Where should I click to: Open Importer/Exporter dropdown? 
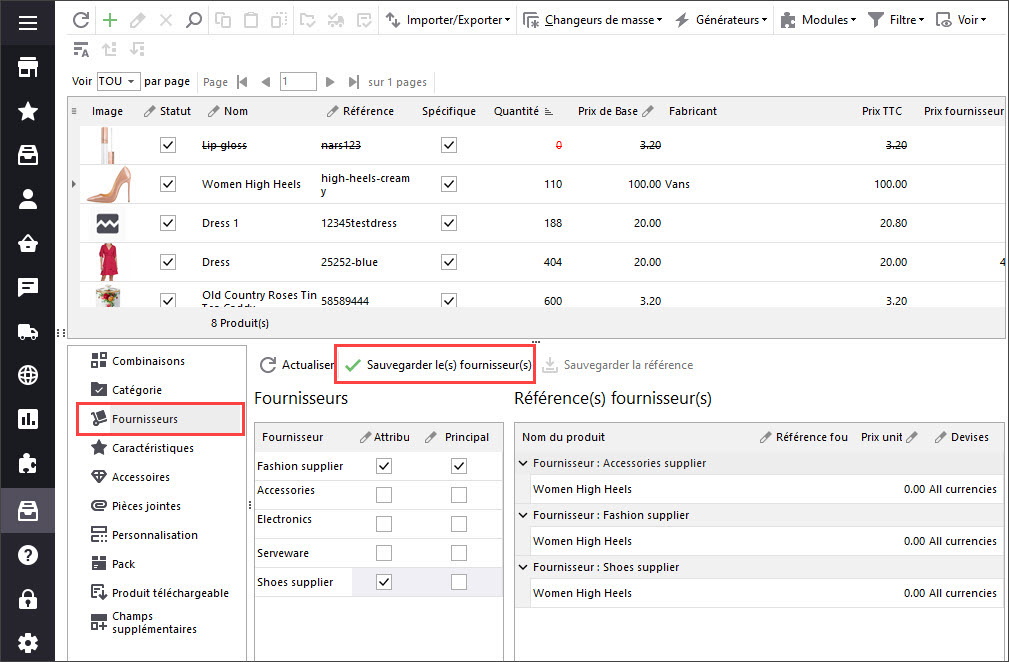coord(448,20)
